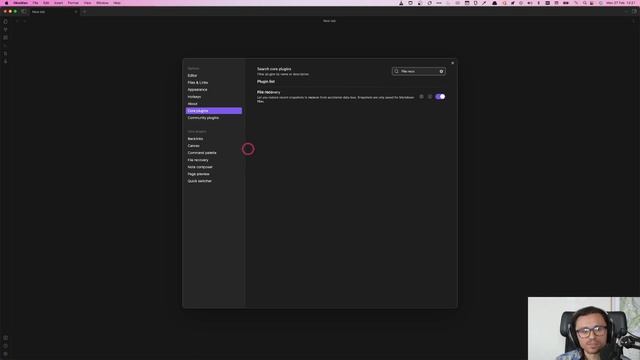Open graph view ribbon icon
Screen dimensions: 640x360
(5, 30)
